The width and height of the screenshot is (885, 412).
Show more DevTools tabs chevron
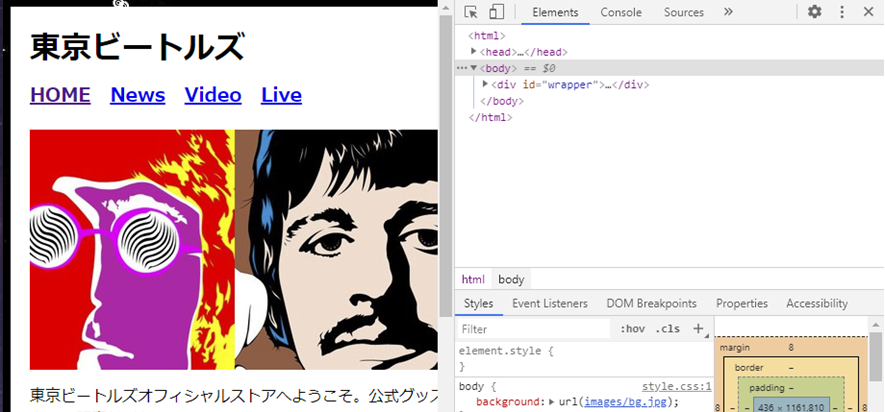(x=728, y=12)
